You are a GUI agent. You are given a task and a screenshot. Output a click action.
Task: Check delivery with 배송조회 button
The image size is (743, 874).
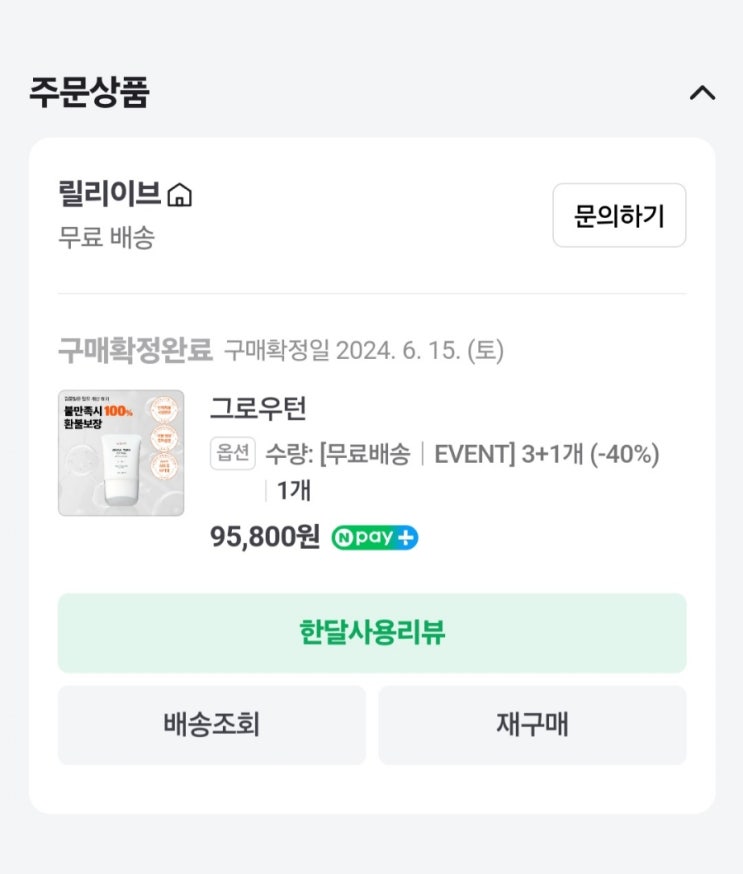211,724
